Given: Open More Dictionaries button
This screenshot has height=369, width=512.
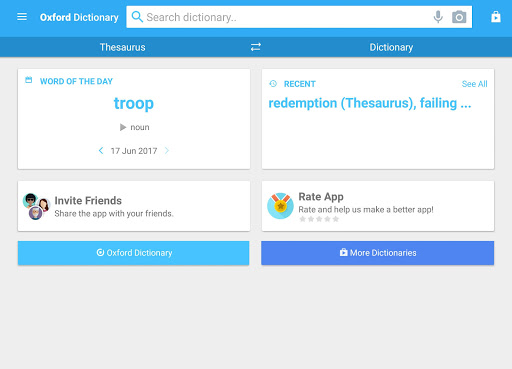Looking at the screenshot, I should pyautogui.click(x=378, y=253).
